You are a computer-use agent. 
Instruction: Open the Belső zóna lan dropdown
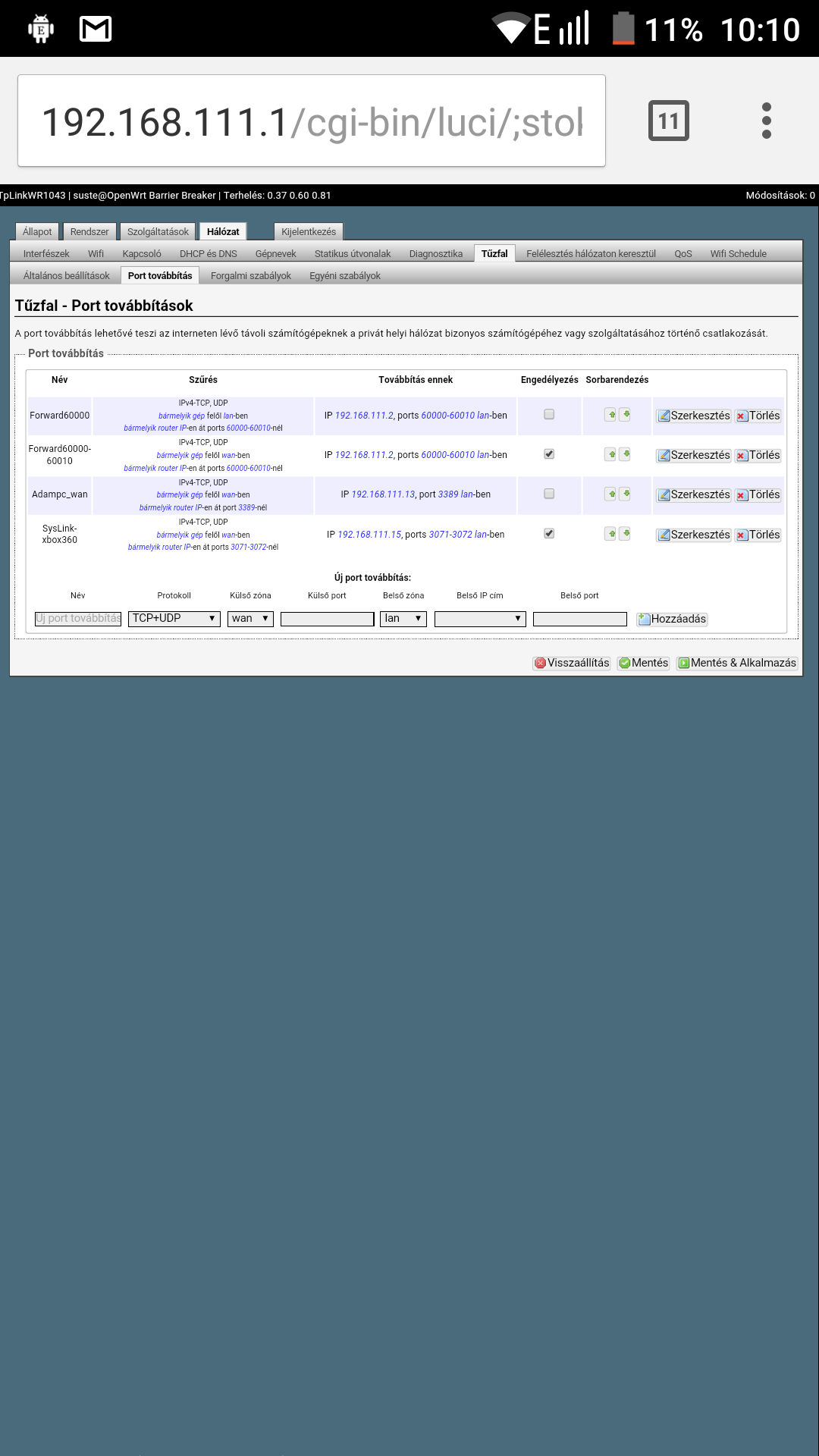click(x=403, y=619)
